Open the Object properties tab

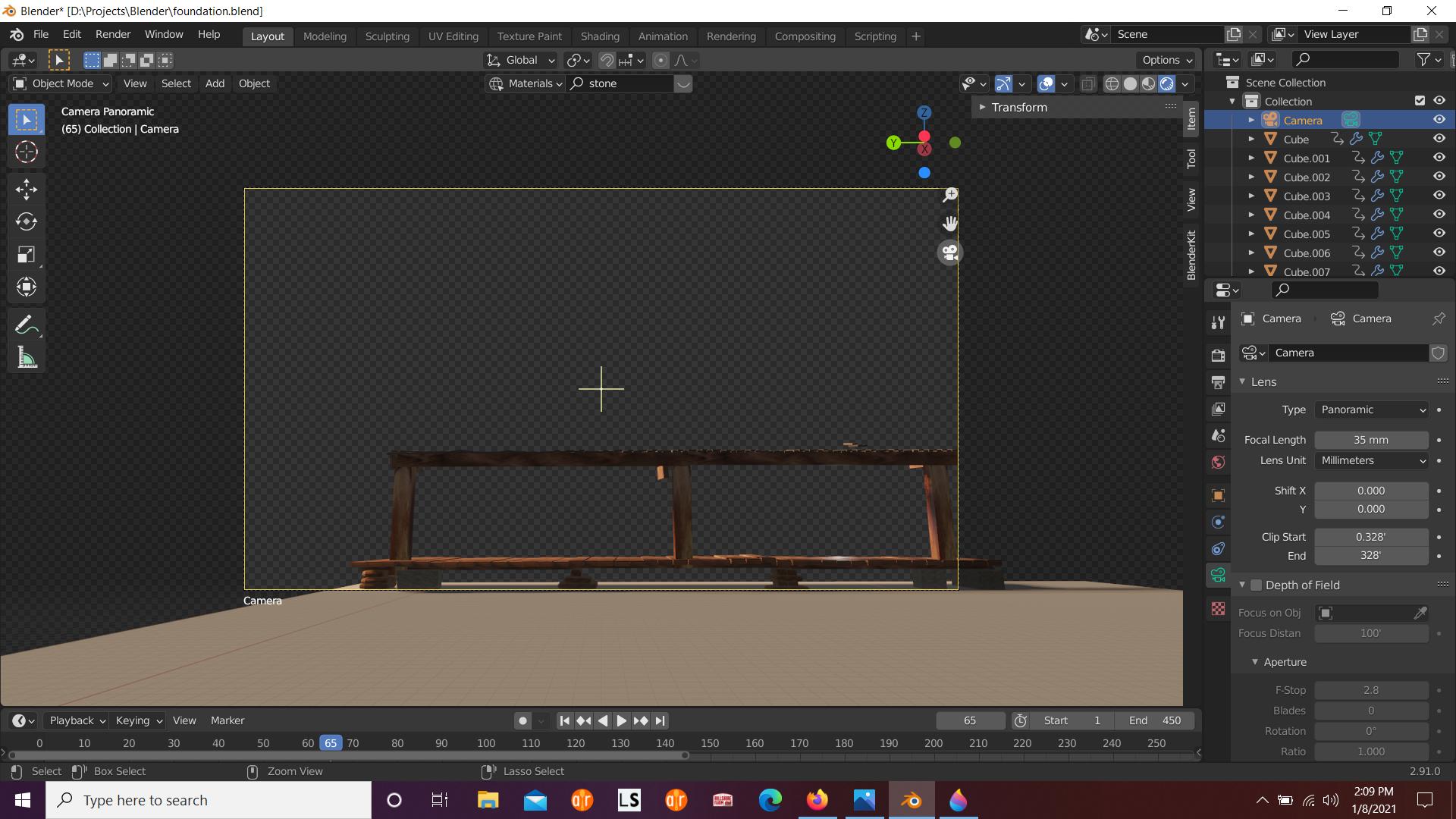[x=1218, y=495]
